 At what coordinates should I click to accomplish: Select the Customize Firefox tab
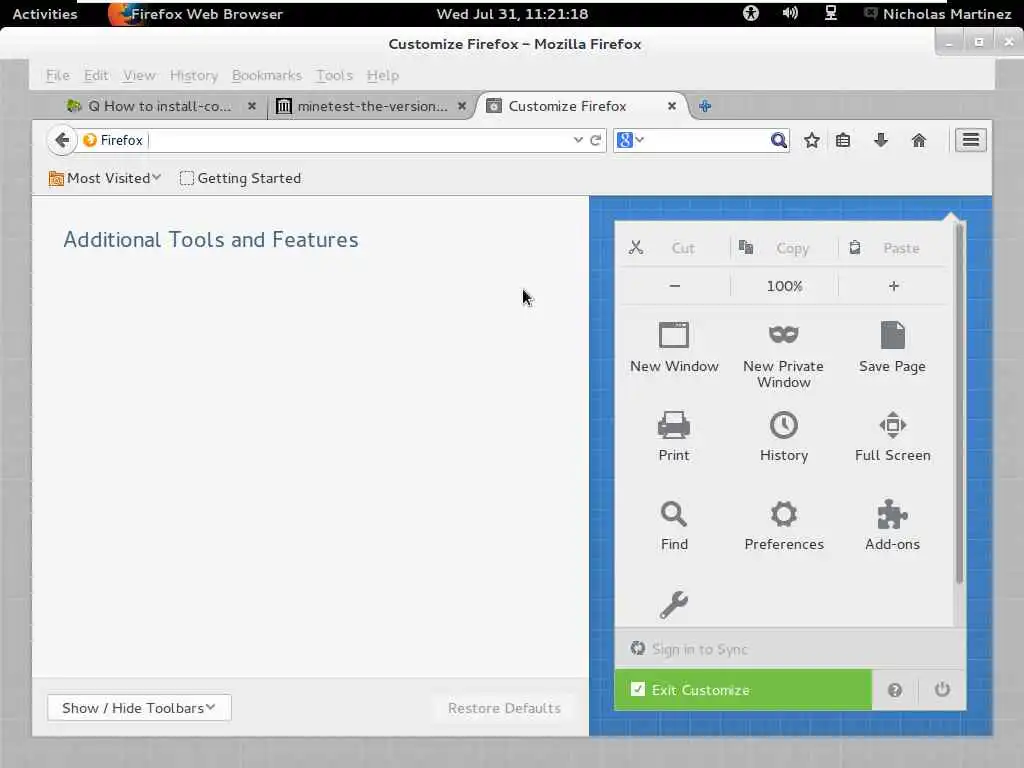[x=567, y=106]
